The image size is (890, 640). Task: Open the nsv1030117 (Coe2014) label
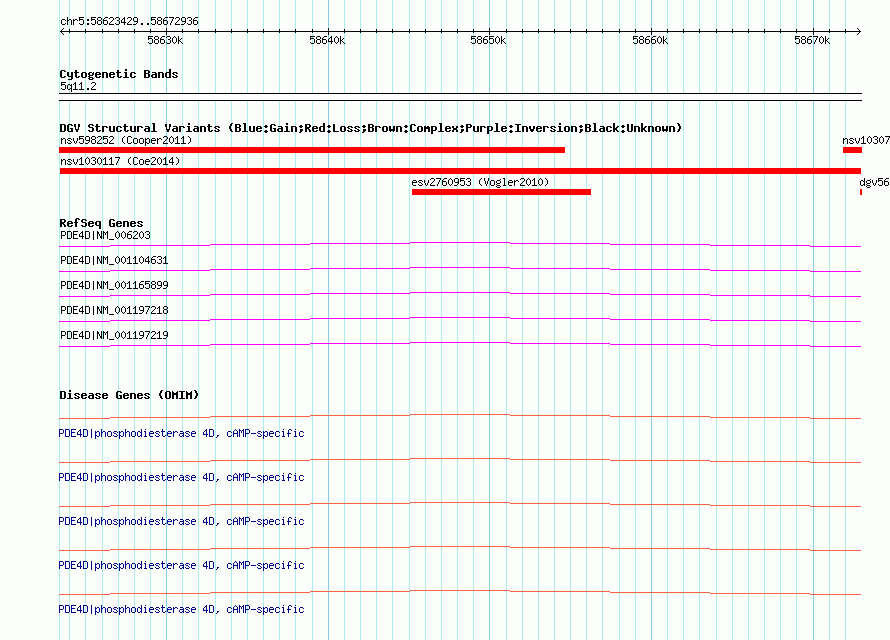[x=120, y=161]
